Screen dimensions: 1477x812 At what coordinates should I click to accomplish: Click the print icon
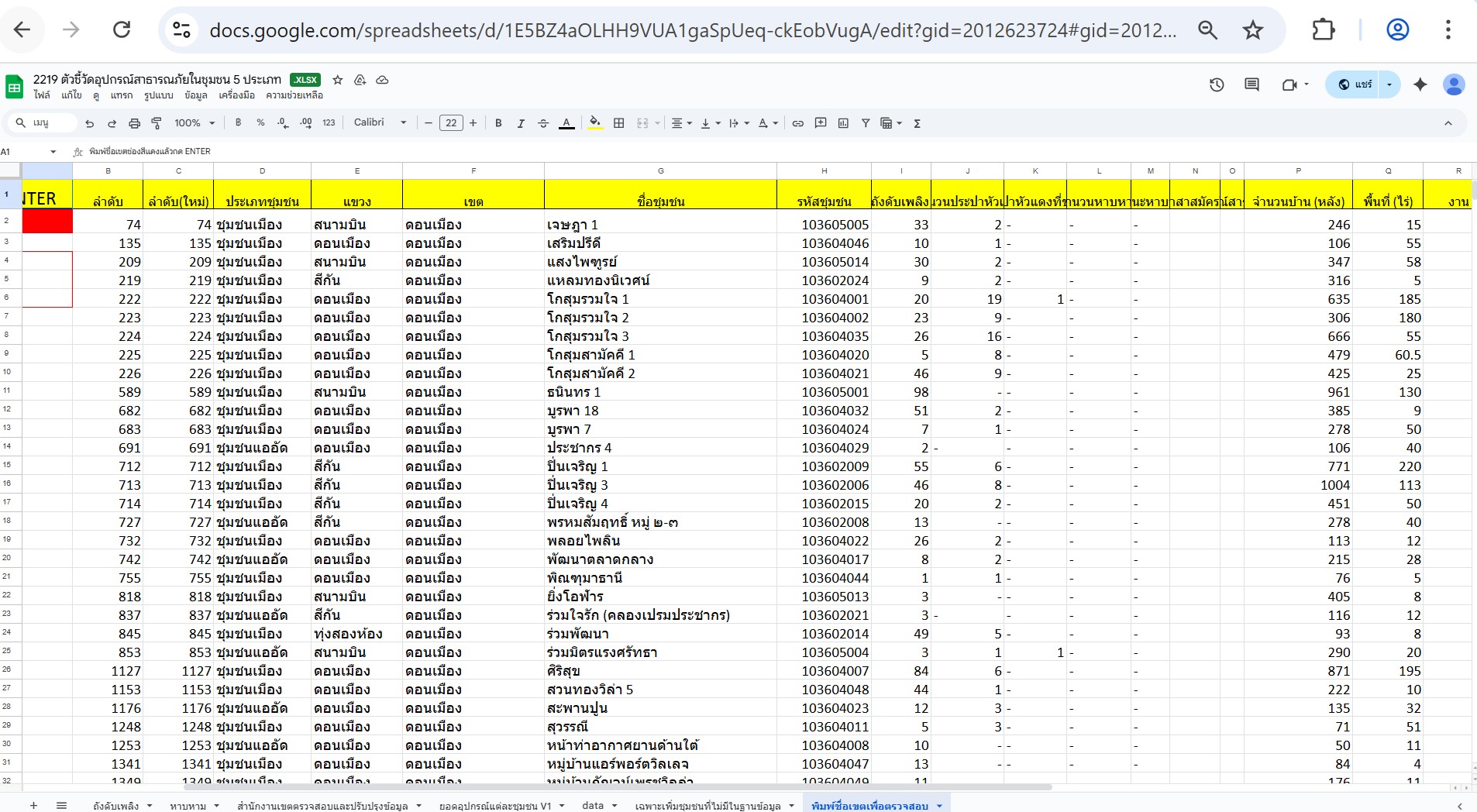tap(134, 123)
